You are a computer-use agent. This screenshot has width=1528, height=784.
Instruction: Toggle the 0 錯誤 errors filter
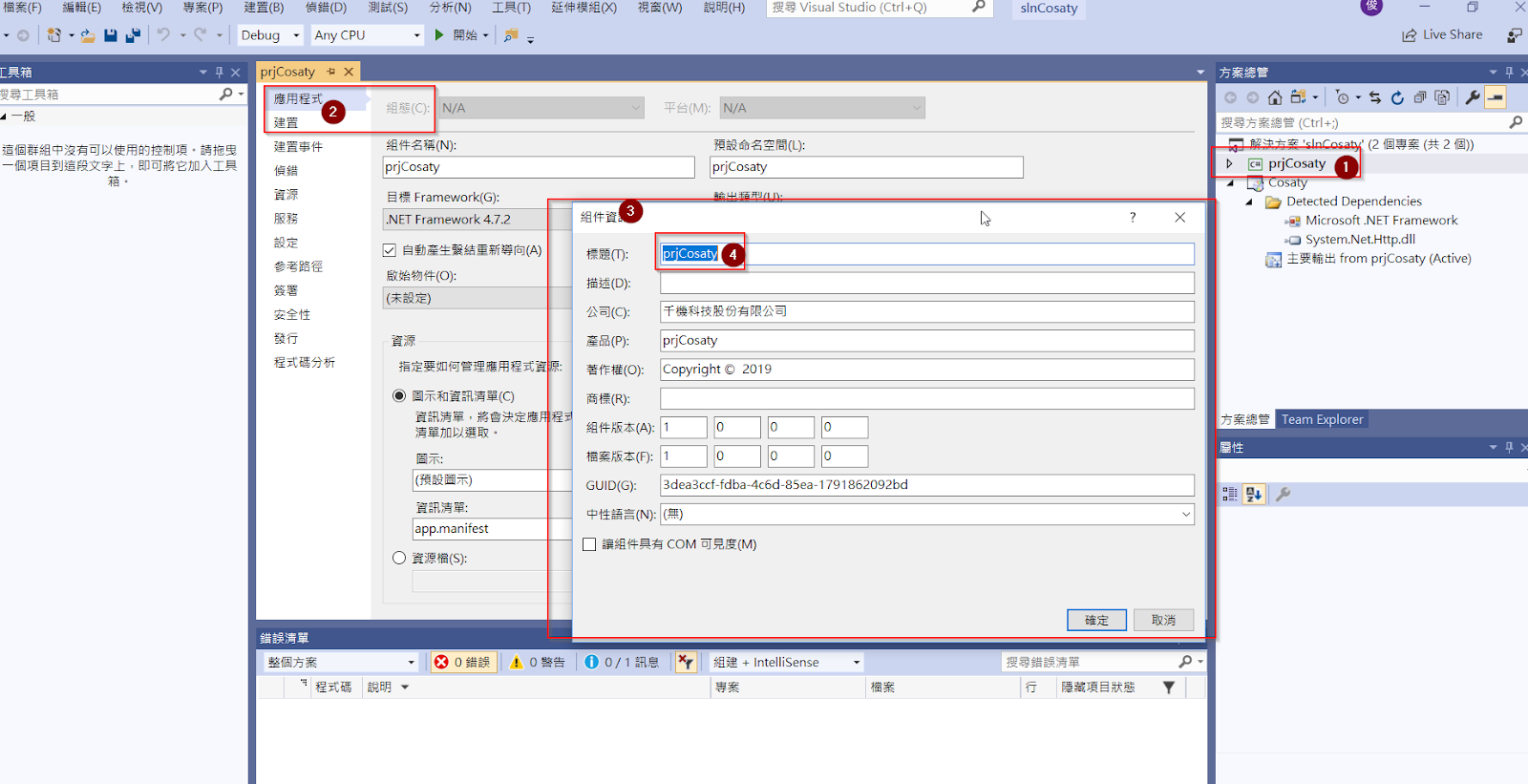[x=463, y=662]
